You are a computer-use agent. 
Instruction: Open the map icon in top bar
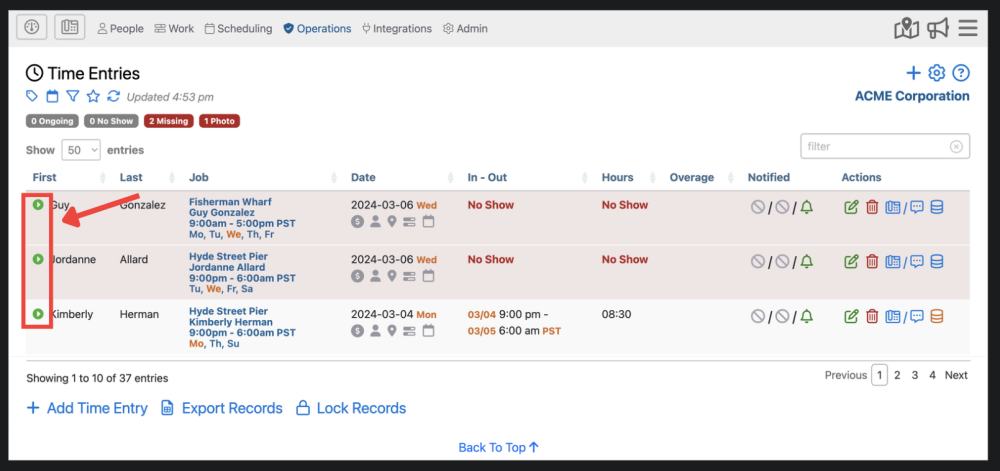[x=906, y=28]
